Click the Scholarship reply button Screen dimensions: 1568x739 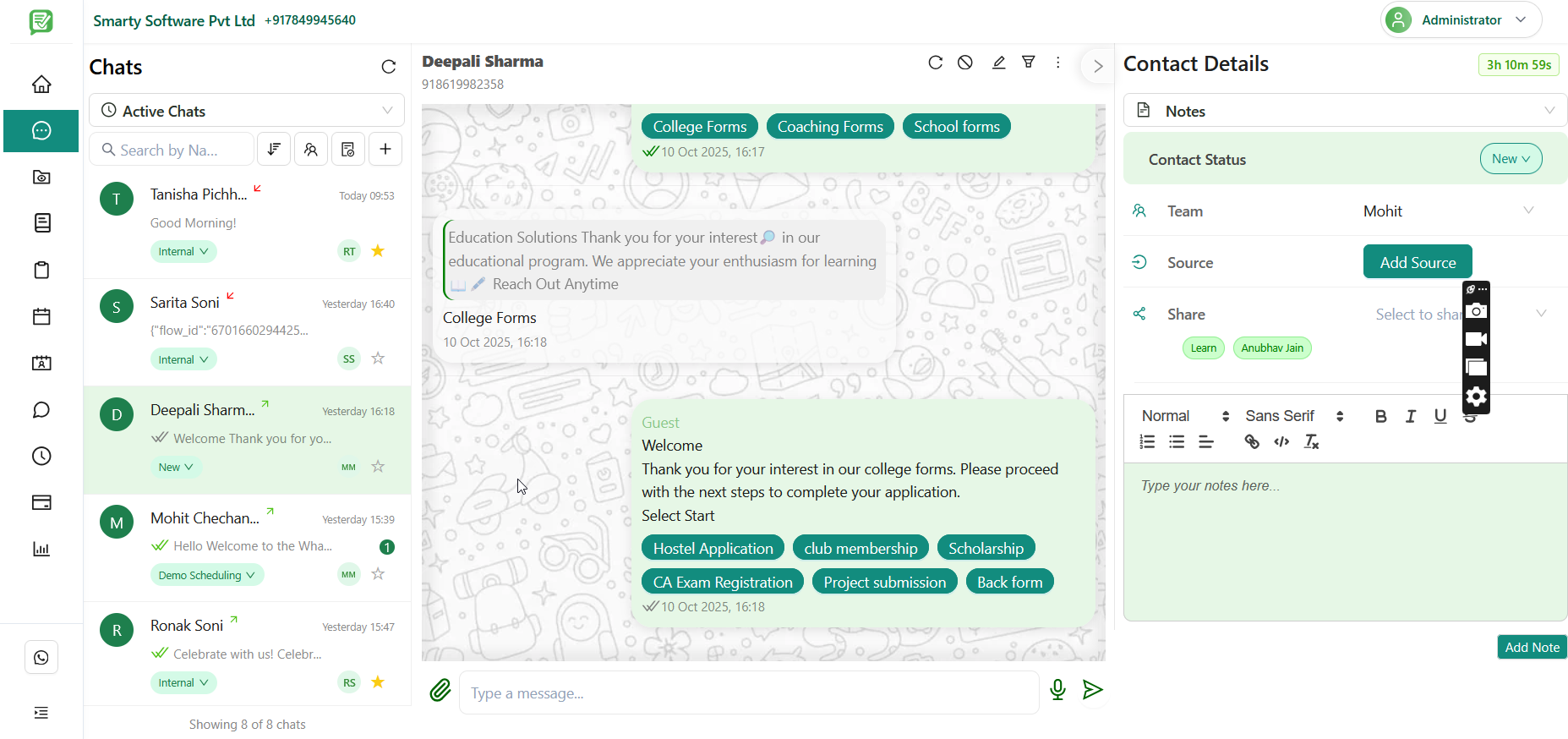click(986, 548)
